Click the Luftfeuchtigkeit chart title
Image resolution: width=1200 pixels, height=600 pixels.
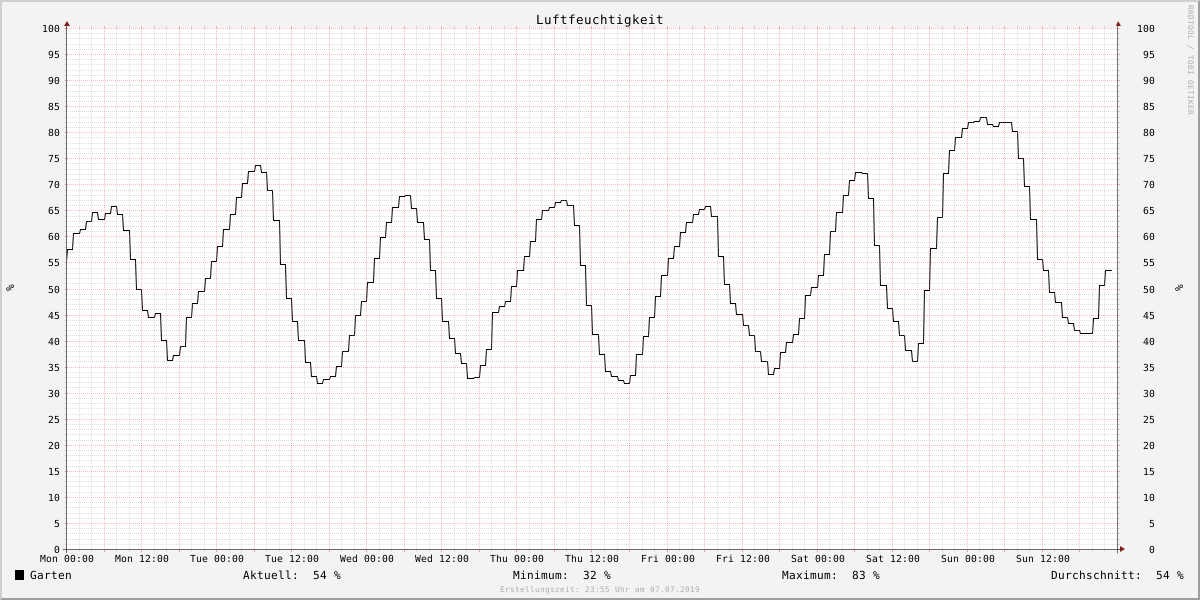599,19
